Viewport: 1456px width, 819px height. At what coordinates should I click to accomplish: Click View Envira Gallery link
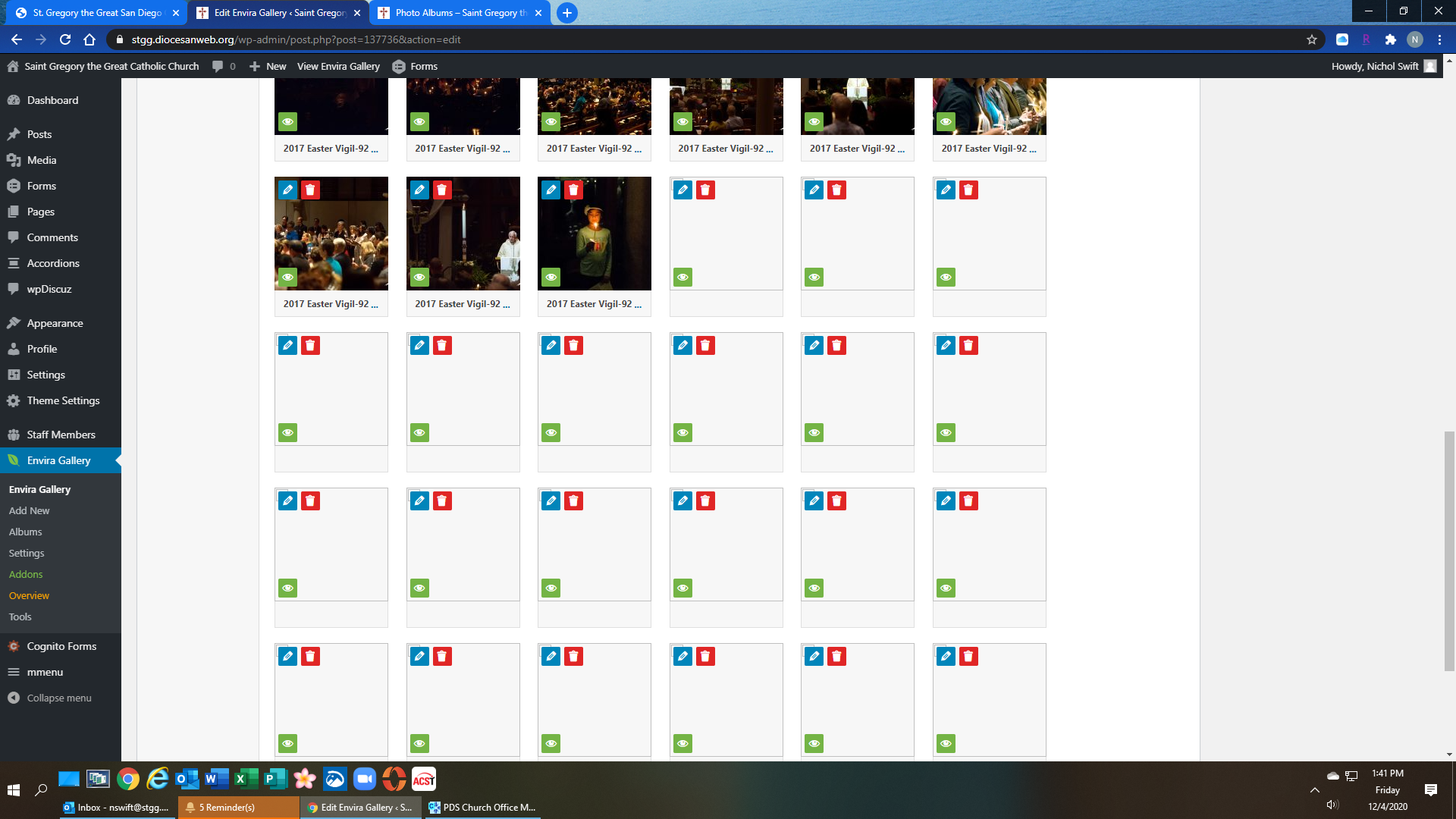click(x=338, y=66)
